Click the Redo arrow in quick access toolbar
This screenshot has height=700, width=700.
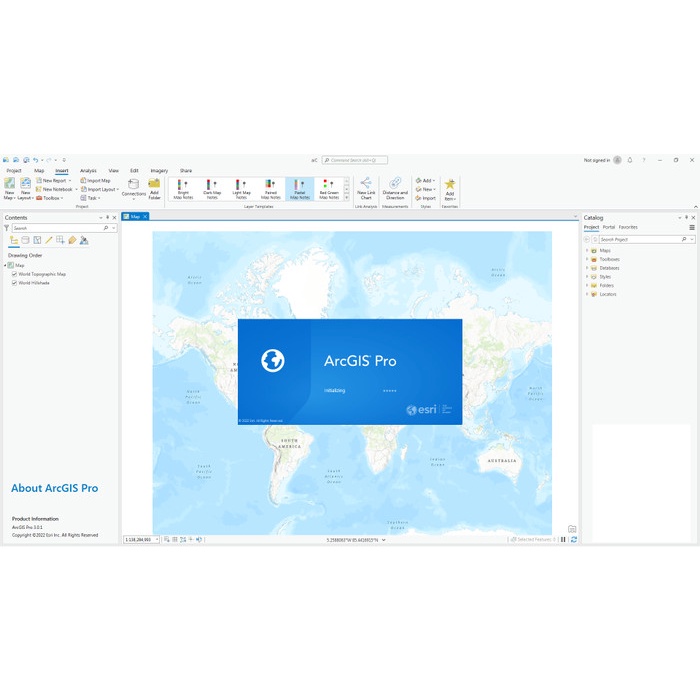[x=49, y=160]
